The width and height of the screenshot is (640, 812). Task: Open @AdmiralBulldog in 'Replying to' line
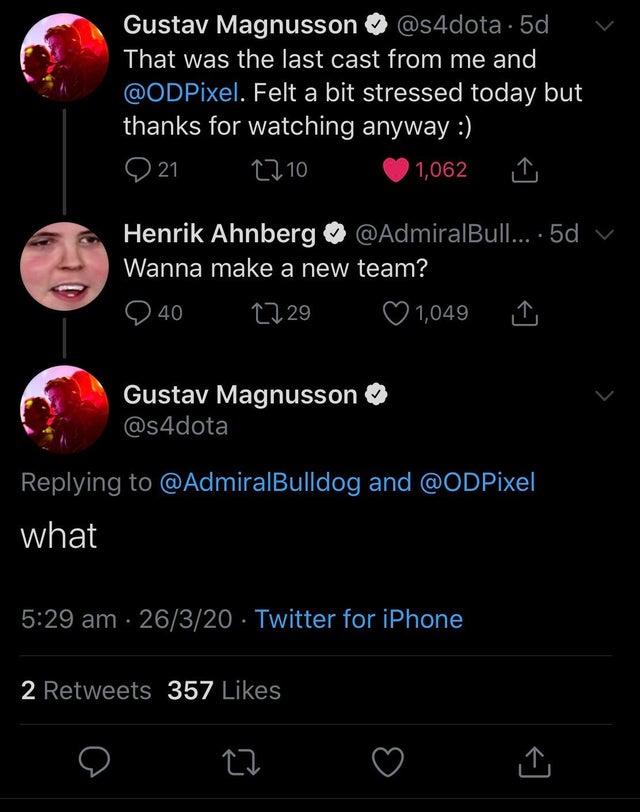tap(260, 481)
